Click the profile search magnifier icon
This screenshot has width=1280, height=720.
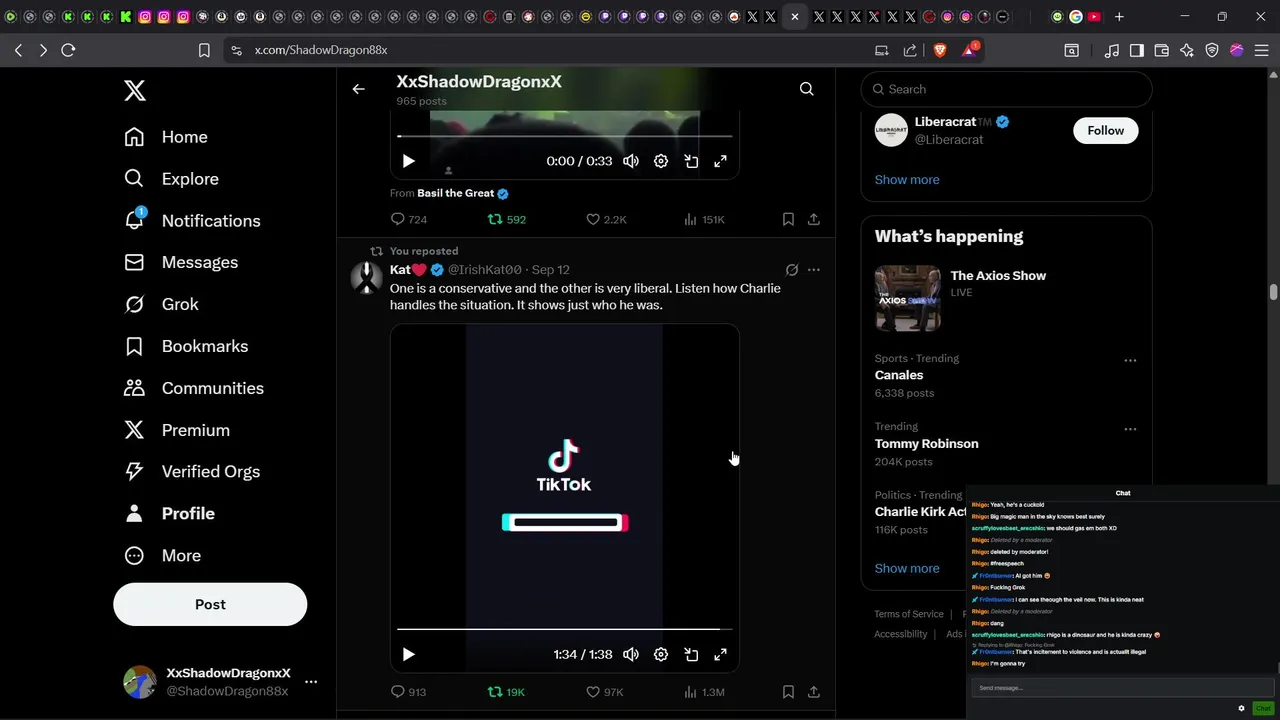point(806,89)
